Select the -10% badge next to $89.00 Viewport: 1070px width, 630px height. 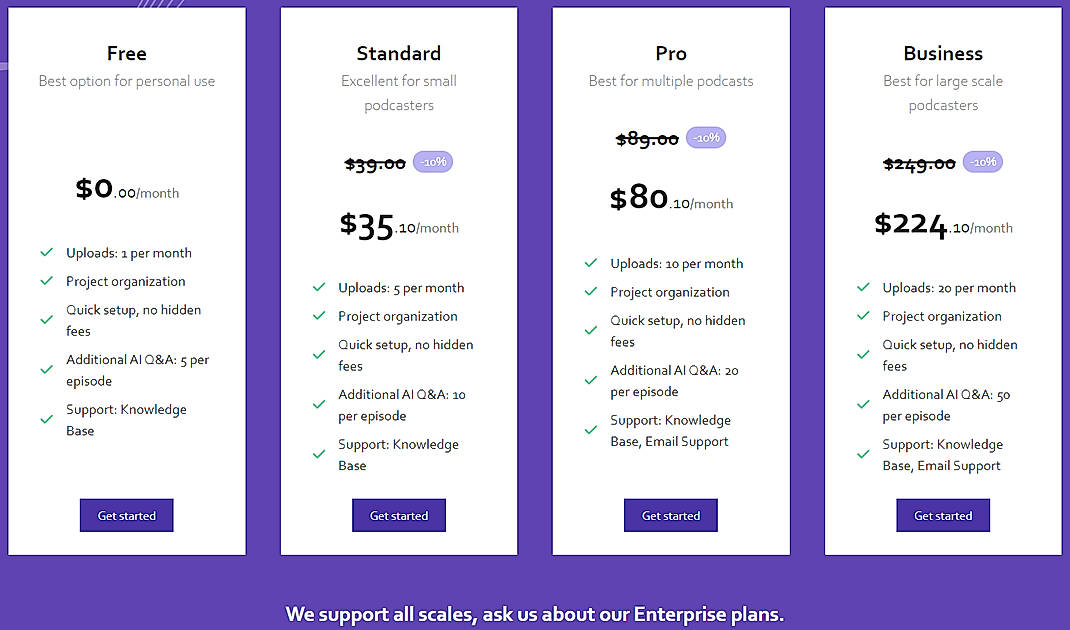pyautogui.click(x=706, y=137)
